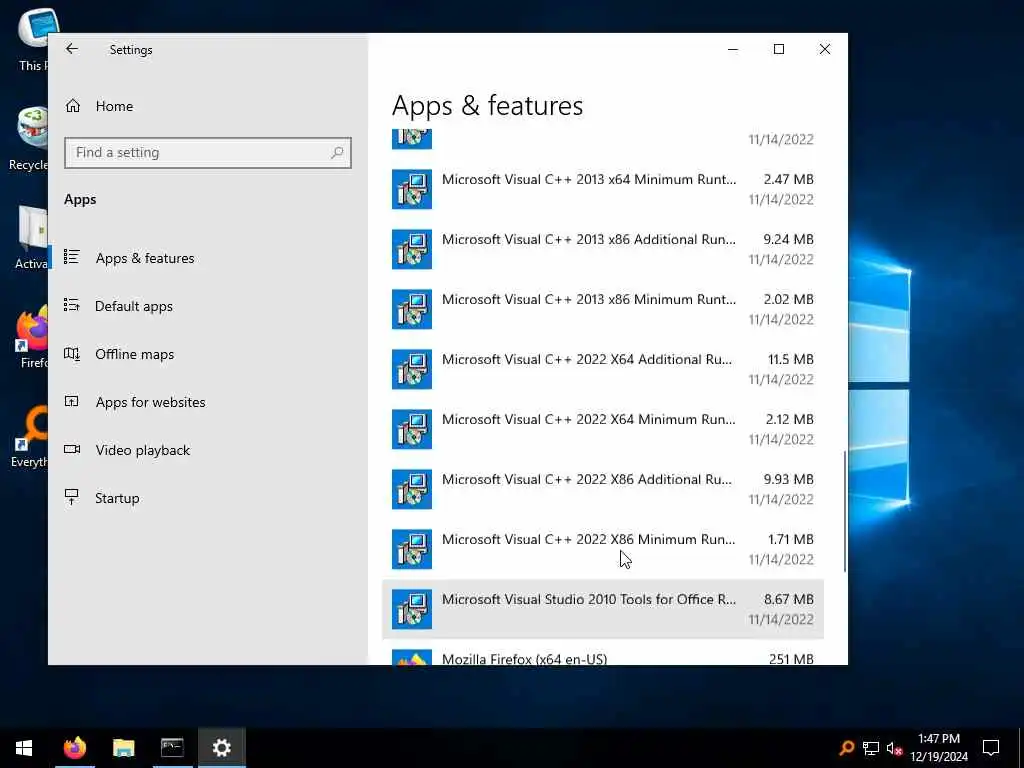
Task: Open the network status tray icon
Action: (871, 748)
